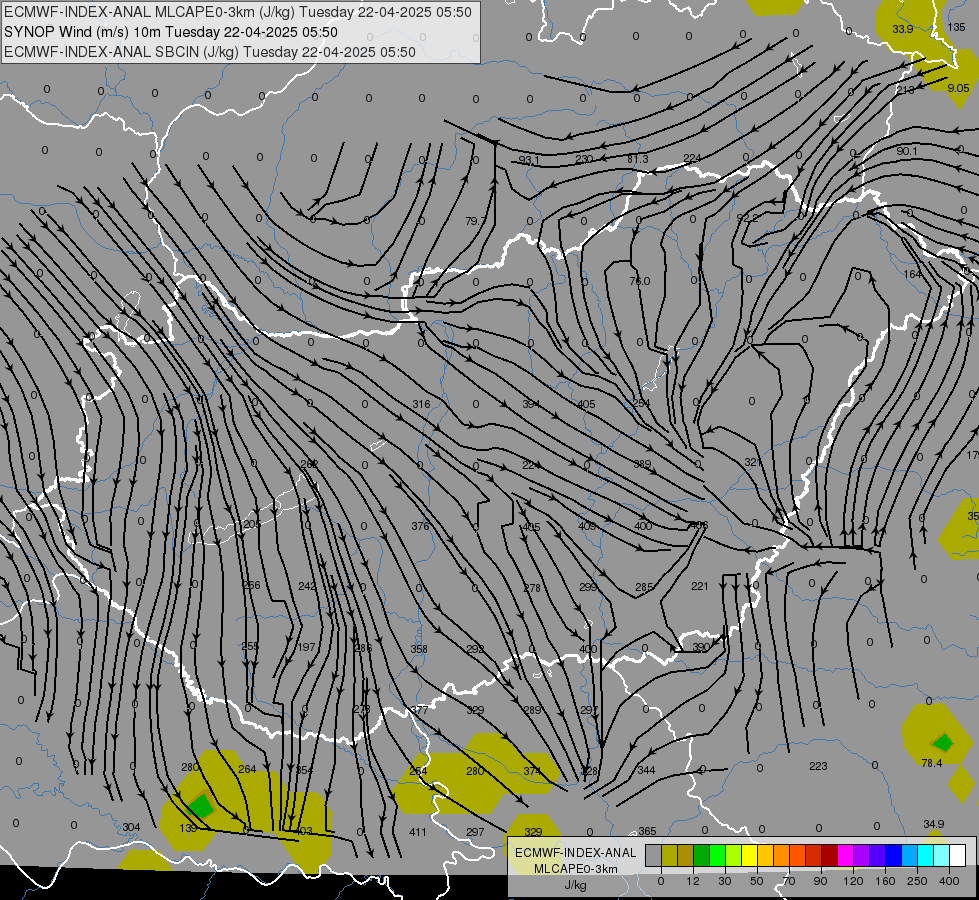Click the map value '33.9'
This screenshot has height=900, width=979.
tap(902, 29)
